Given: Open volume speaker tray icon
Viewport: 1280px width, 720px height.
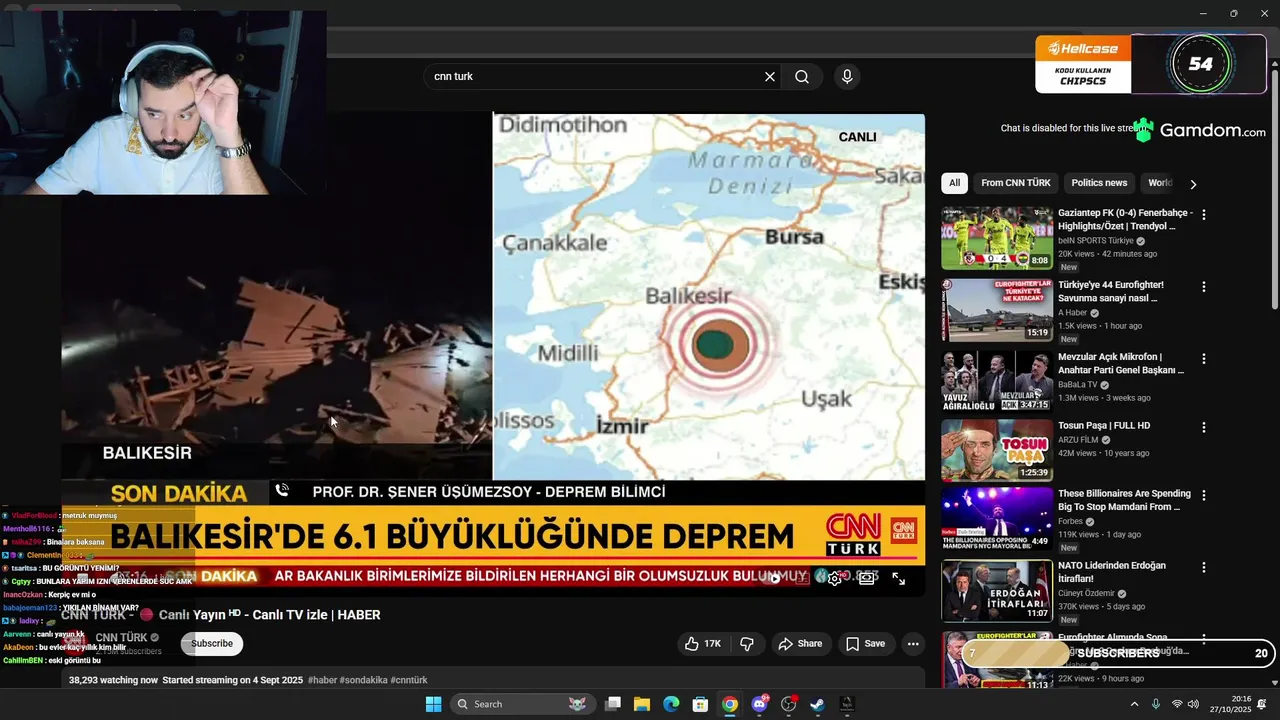Looking at the screenshot, I should pos(1193,704).
